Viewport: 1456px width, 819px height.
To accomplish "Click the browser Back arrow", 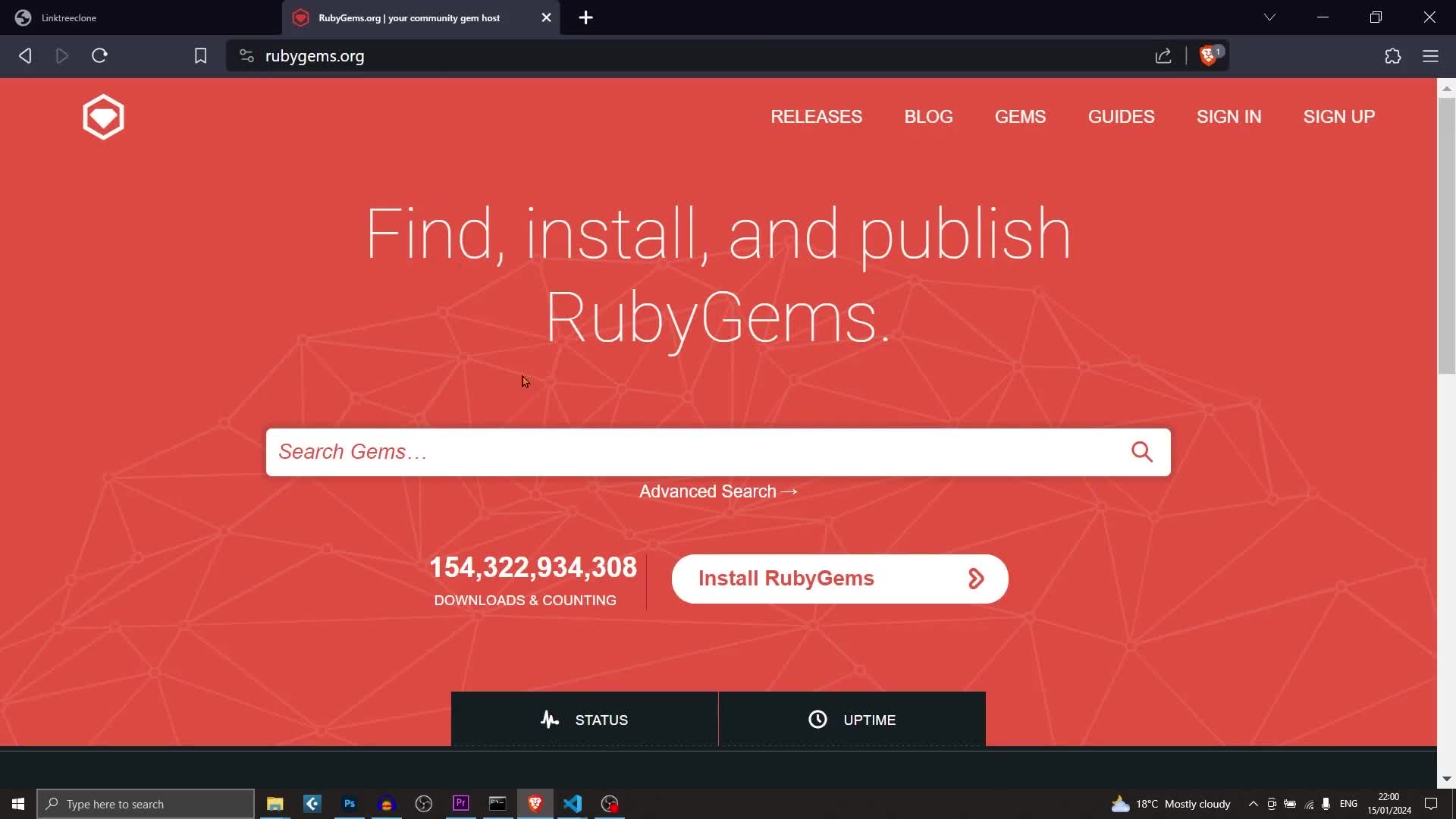I will click(x=25, y=55).
